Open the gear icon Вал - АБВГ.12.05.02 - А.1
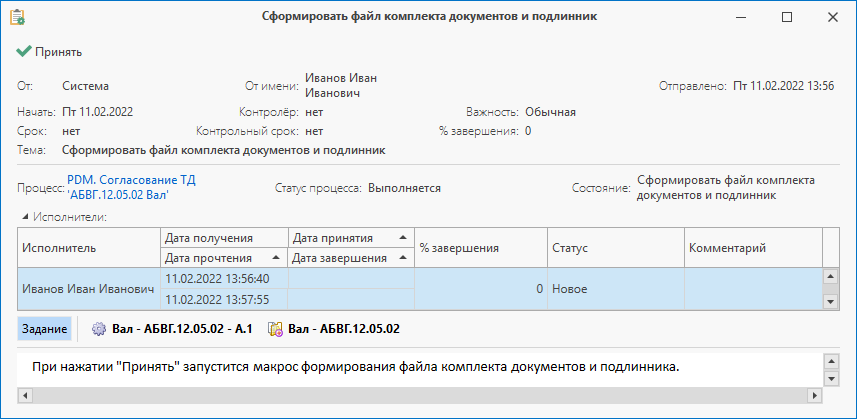Viewport: 857px width, 419px height. click(98, 329)
